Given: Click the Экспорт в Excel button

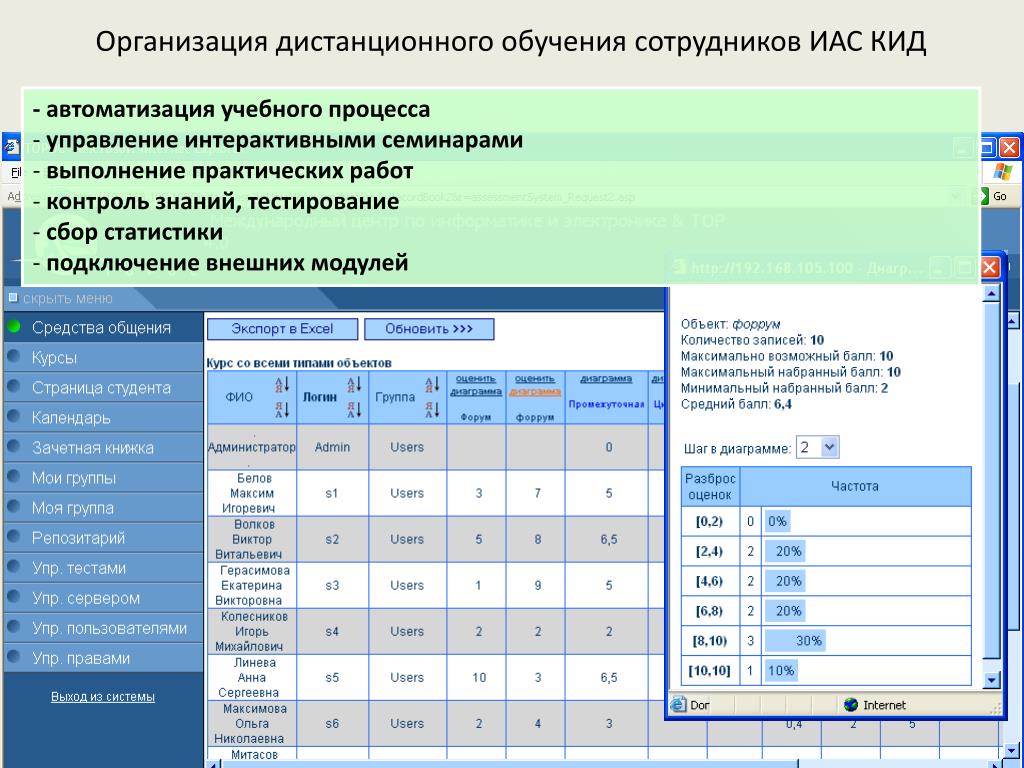Looking at the screenshot, I should click(x=282, y=329).
